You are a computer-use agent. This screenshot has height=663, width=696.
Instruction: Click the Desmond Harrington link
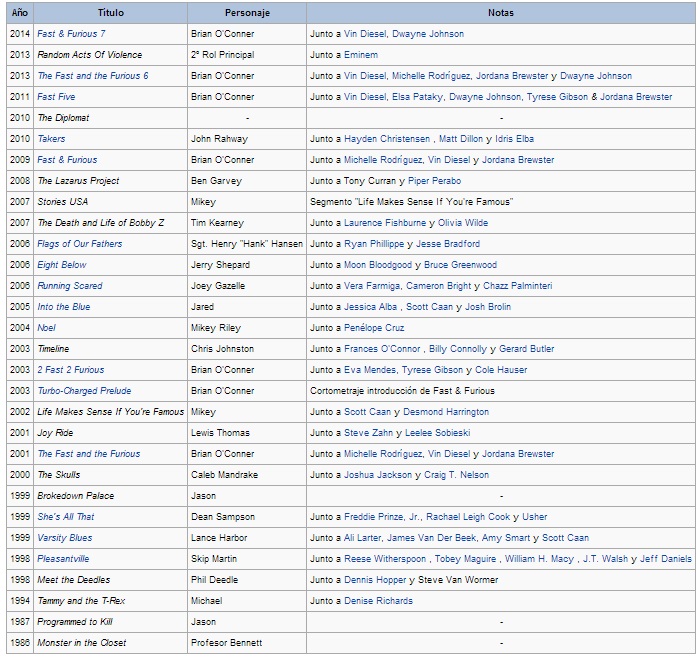click(x=446, y=412)
